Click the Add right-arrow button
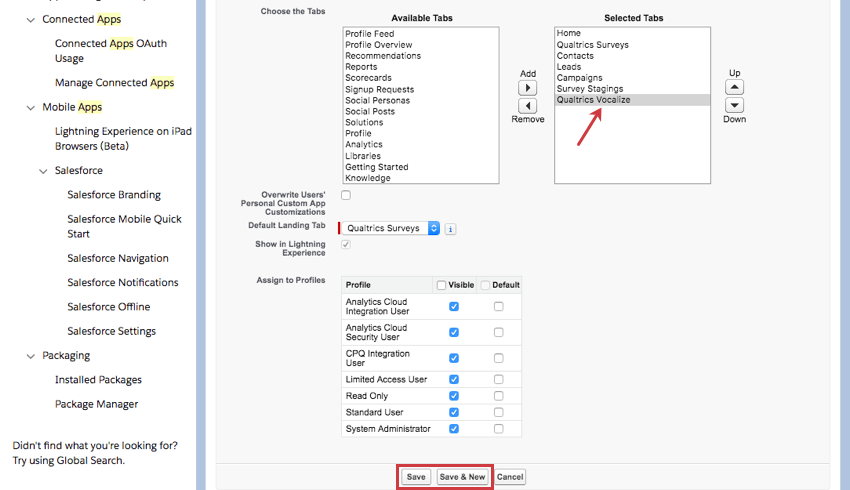Screen dimensions: 850x490 click(527, 88)
